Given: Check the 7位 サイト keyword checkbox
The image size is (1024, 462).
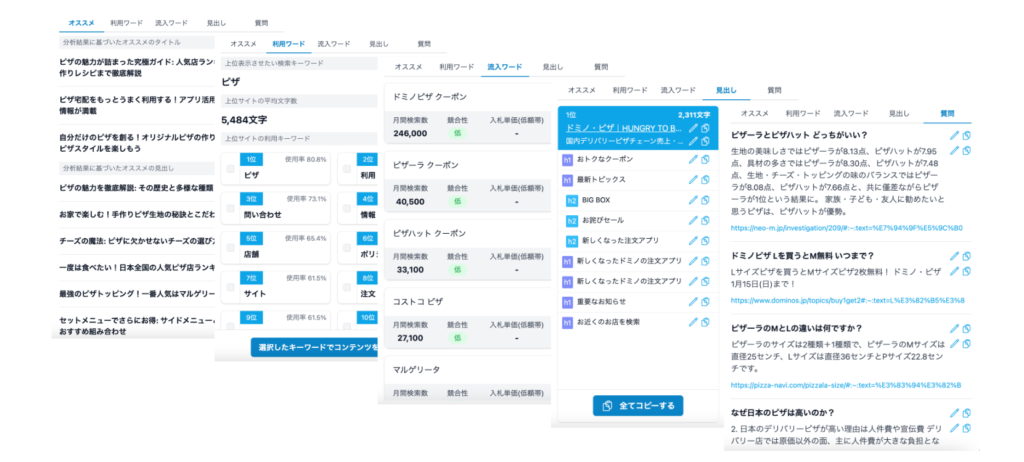Looking at the screenshot, I should 230,288.
